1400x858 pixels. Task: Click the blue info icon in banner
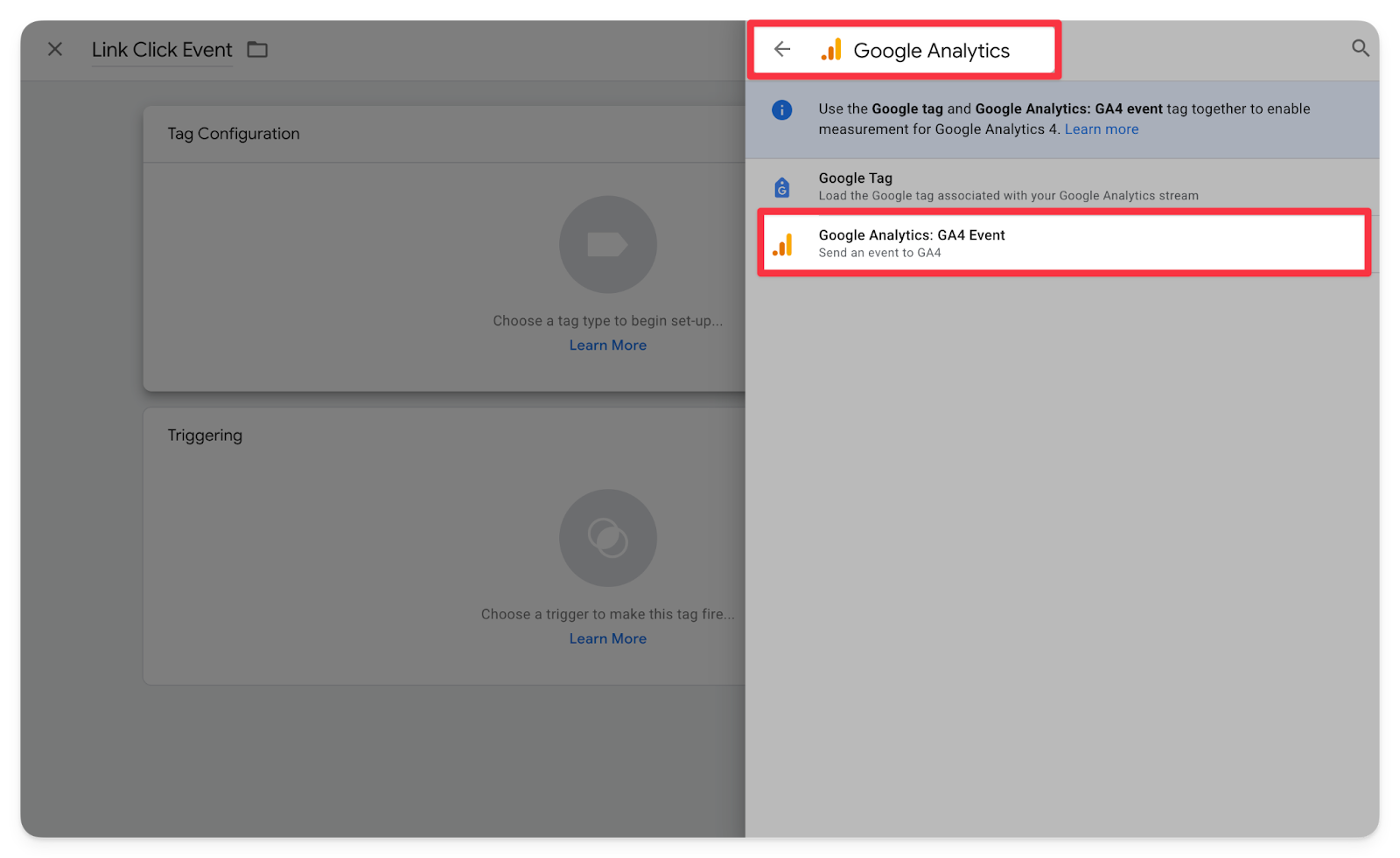781,110
